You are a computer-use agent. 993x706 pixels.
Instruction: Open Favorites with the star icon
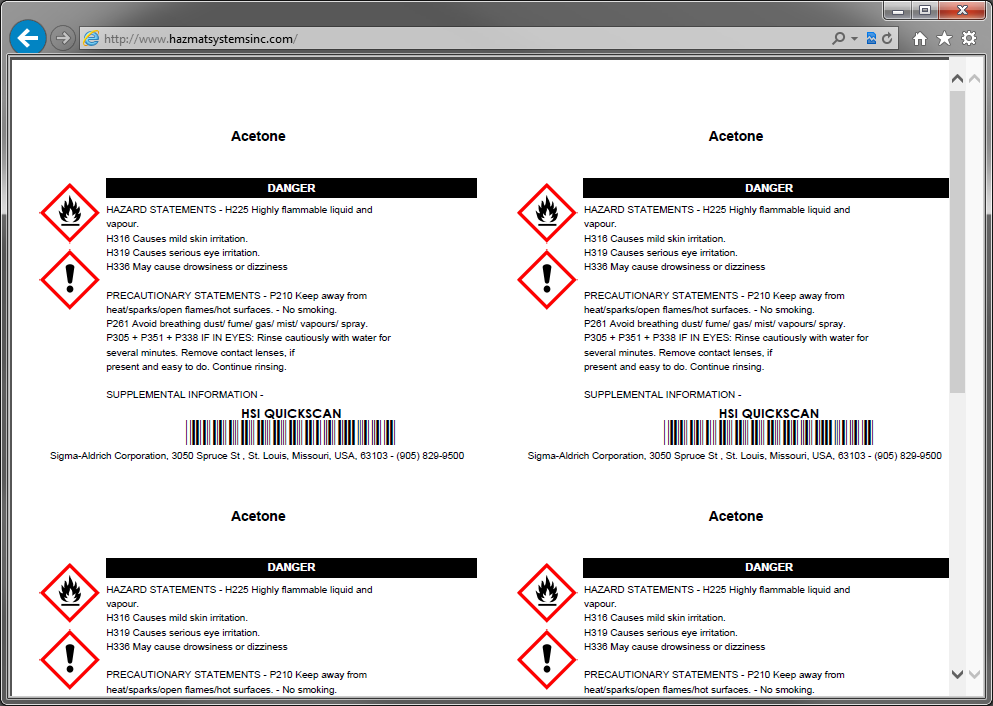(944, 39)
